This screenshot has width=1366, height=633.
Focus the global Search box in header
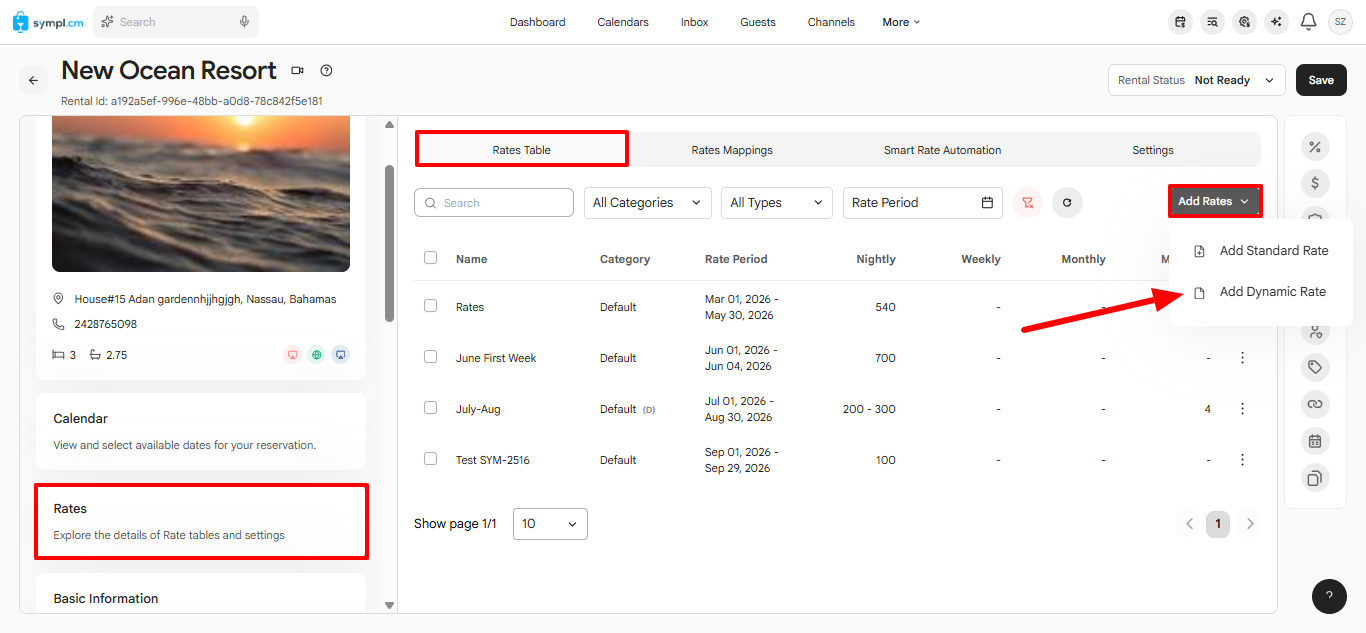(175, 22)
